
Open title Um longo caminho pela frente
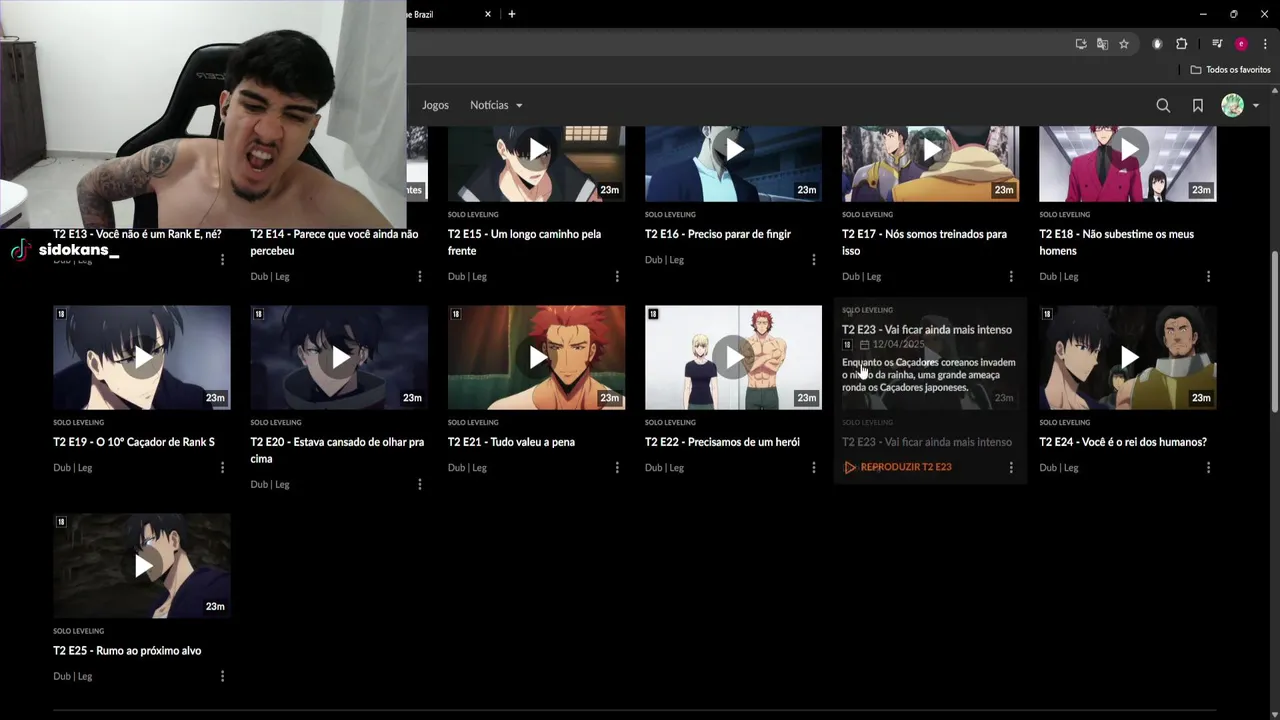pyautogui.click(x=524, y=242)
